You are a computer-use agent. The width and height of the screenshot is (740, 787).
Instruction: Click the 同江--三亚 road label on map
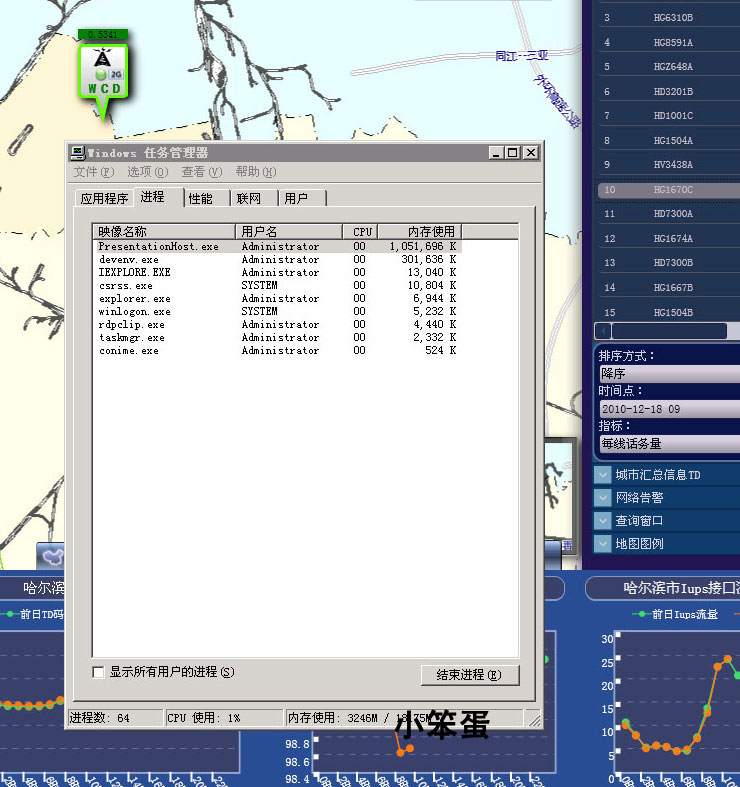click(521, 56)
